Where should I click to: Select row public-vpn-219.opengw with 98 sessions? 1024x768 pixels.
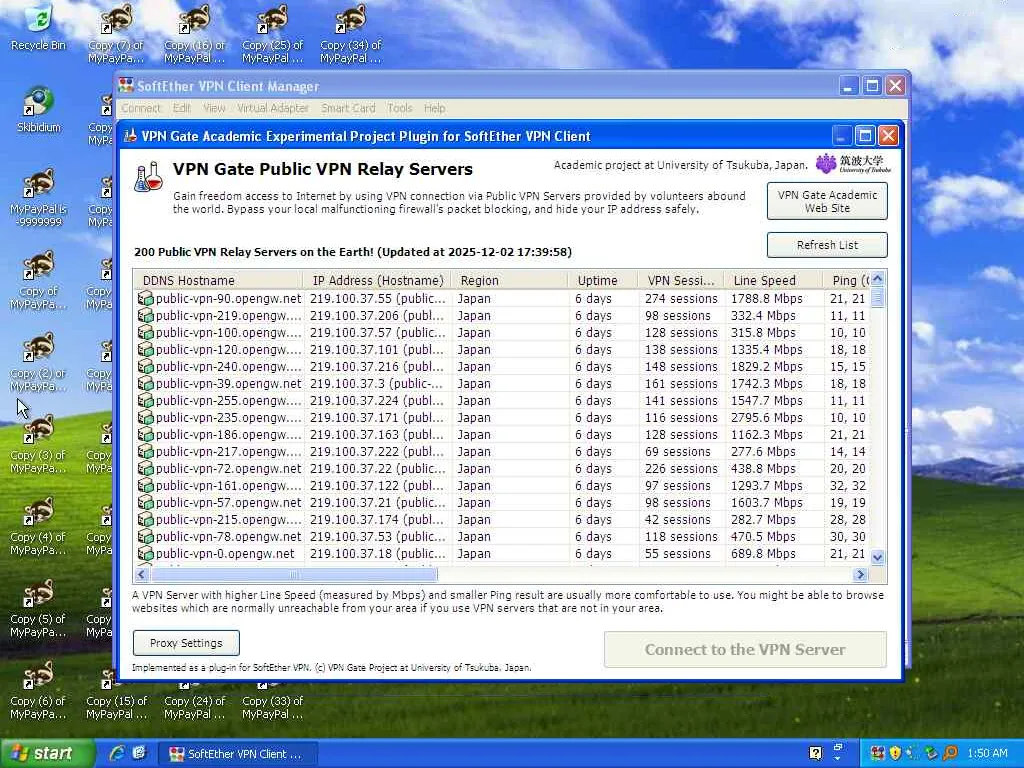502,315
